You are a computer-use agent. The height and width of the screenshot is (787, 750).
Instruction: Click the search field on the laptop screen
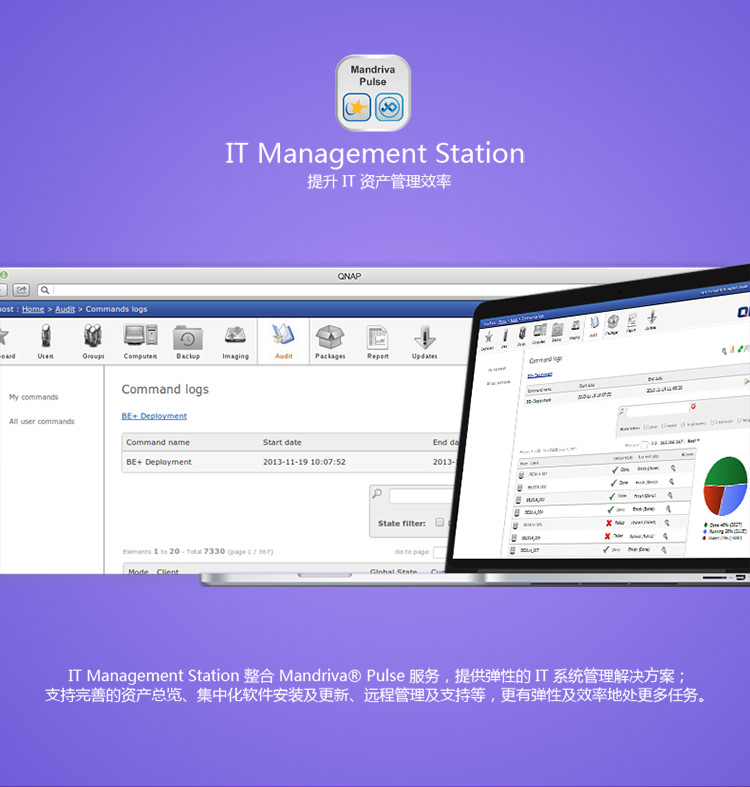[x=657, y=411]
